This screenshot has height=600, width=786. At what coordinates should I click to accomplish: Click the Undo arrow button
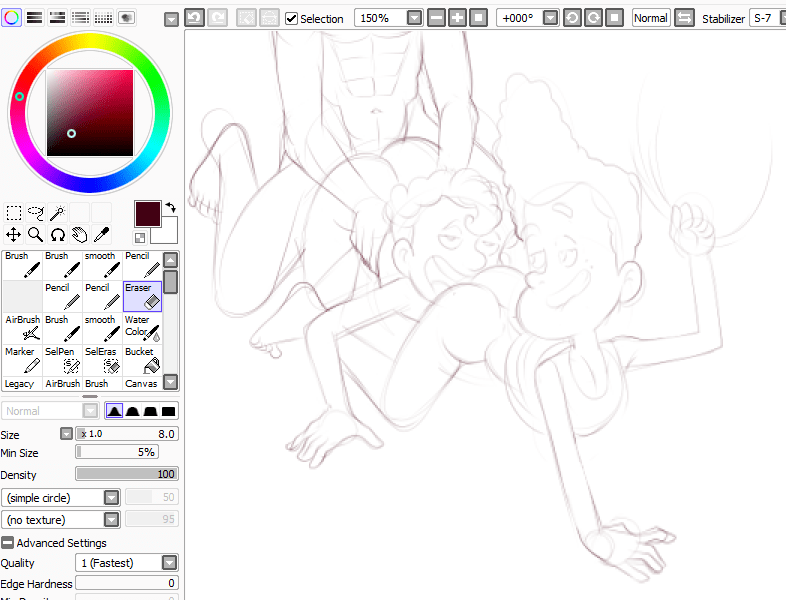pyautogui.click(x=194, y=18)
